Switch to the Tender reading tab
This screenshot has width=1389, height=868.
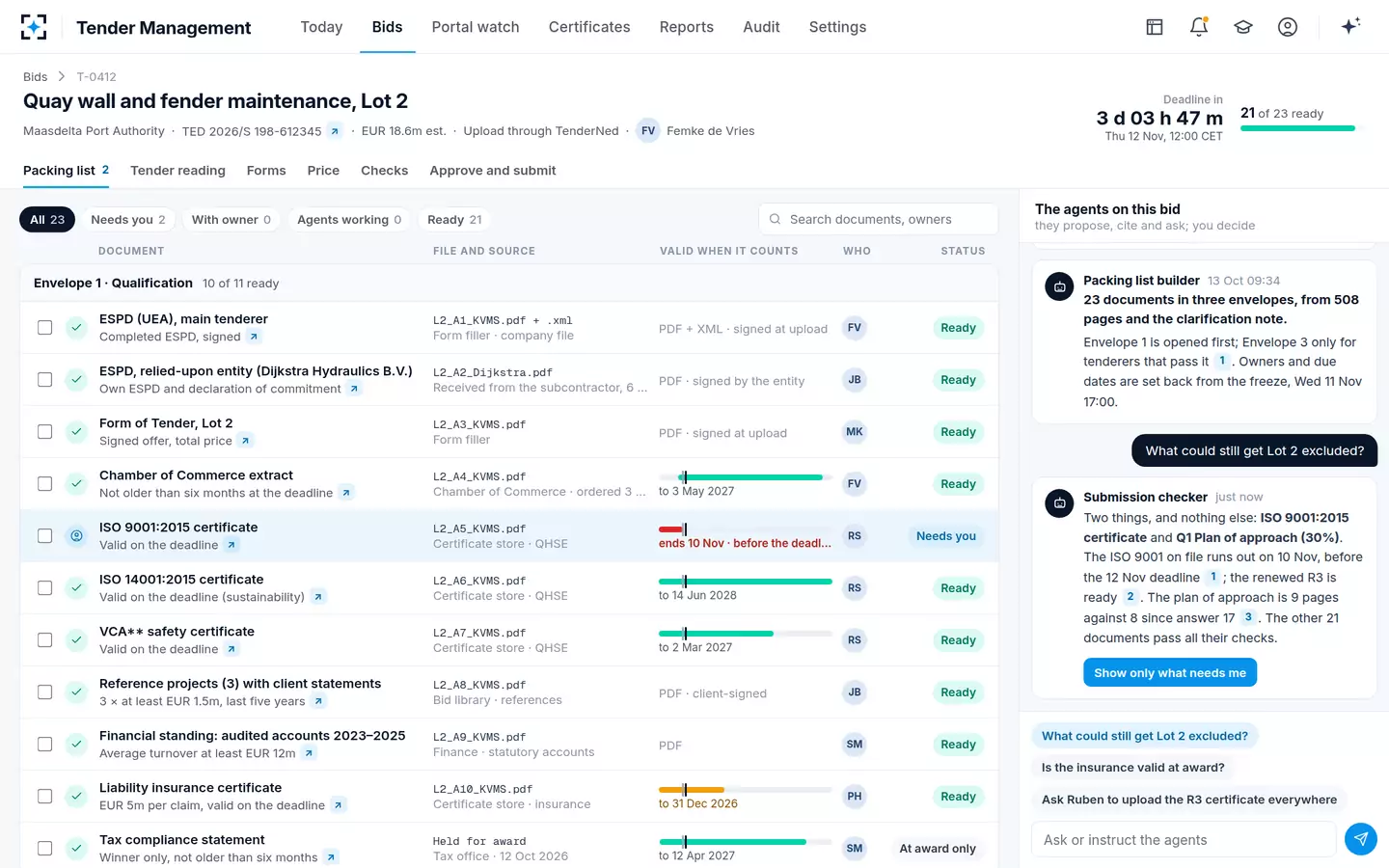point(177,171)
